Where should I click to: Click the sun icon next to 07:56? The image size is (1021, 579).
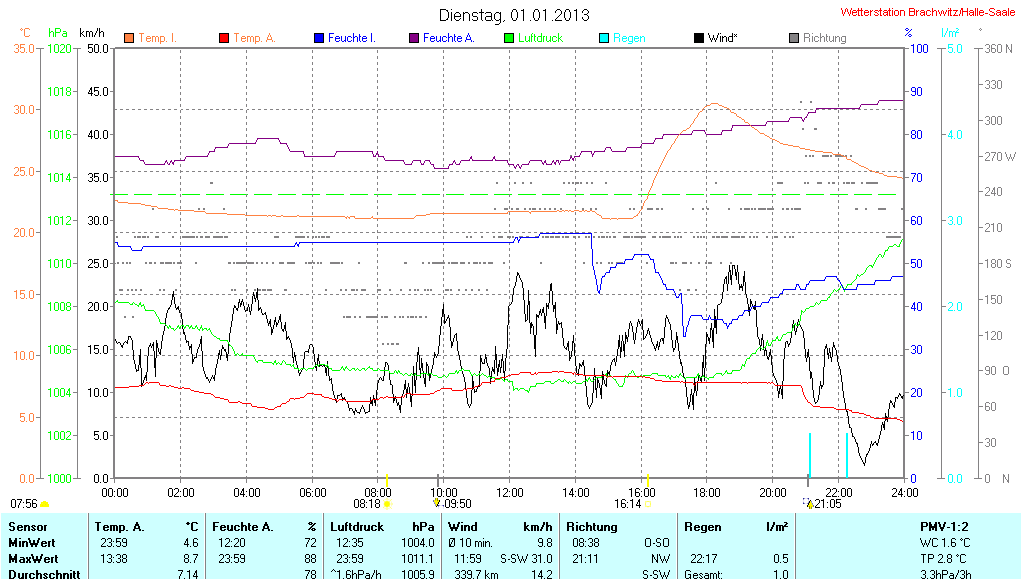(x=45, y=504)
